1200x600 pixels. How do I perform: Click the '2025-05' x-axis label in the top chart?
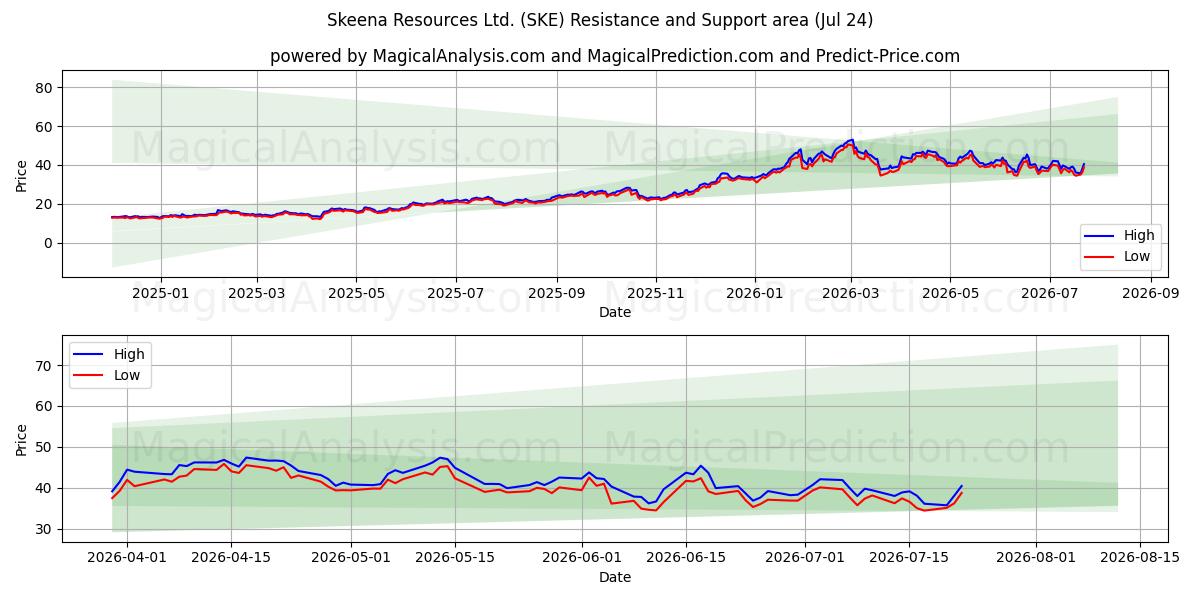click(x=357, y=293)
